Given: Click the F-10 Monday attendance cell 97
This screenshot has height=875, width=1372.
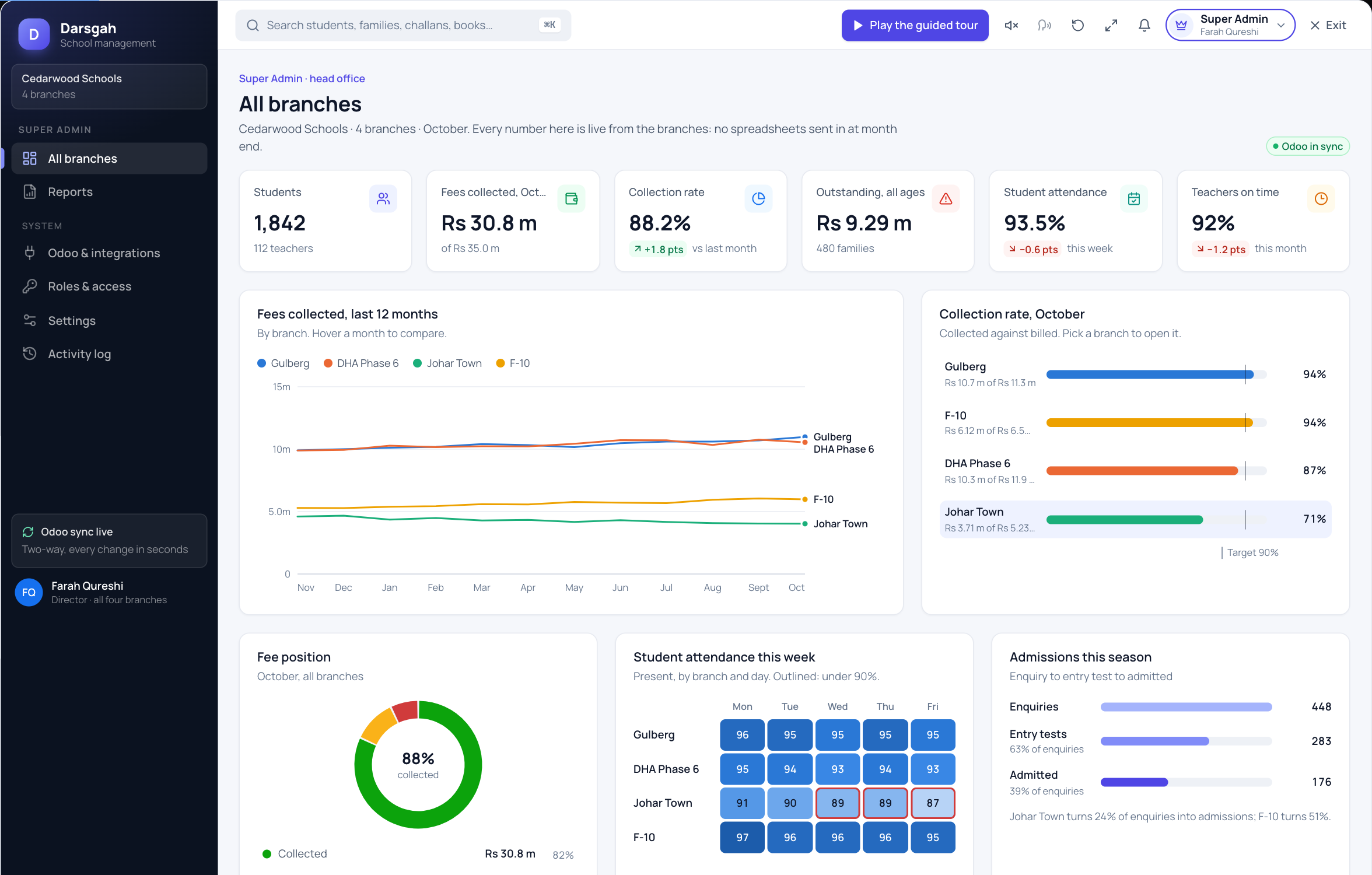Looking at the screenshot, I should [742, 838].
